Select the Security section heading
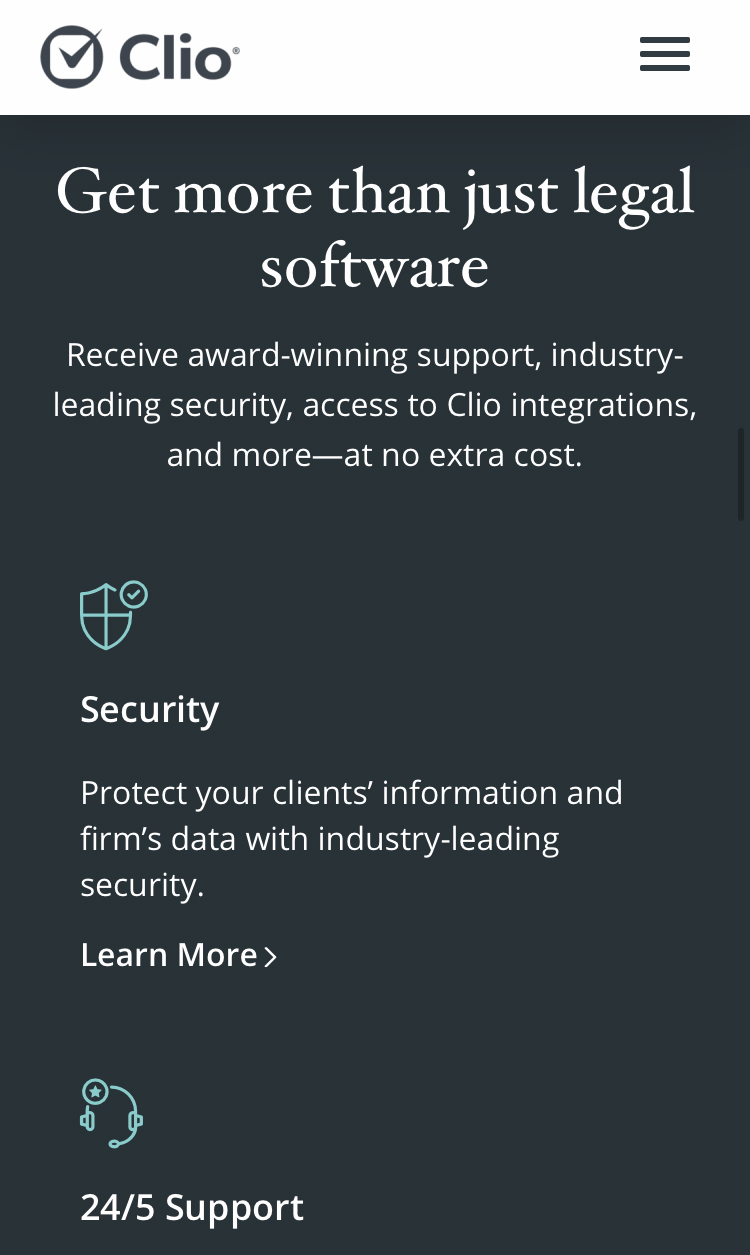Screen dimensions: 750x1255 (x=150, y=709)
